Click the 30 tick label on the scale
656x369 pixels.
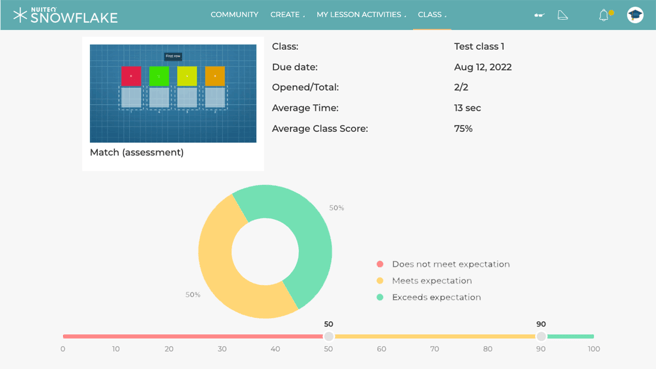point(222,349)
